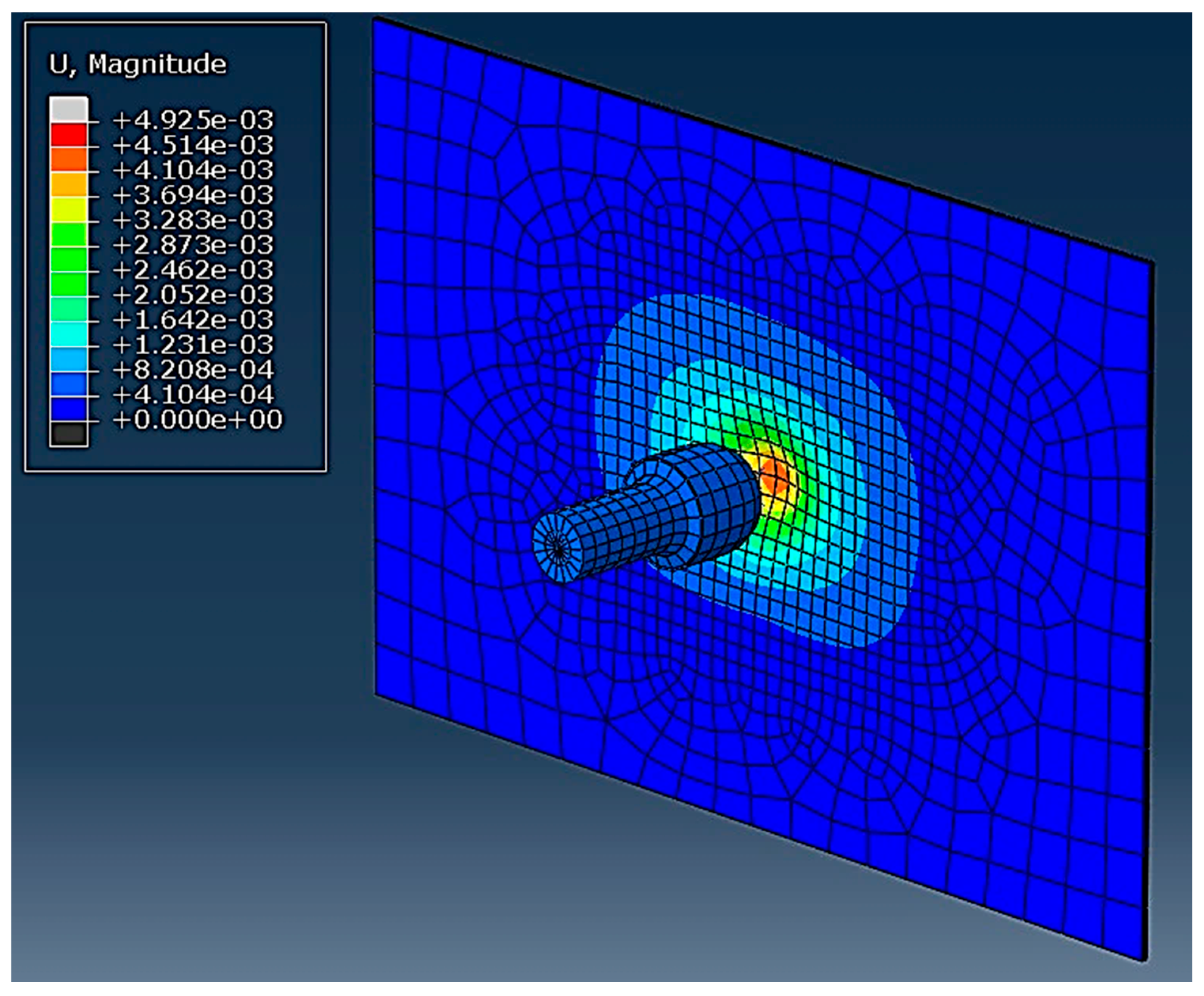Image resolution: width=1204 pixels, height=996 pixels.
Task: Click the +3.694e-03 legend value
Action: (193, 195)
